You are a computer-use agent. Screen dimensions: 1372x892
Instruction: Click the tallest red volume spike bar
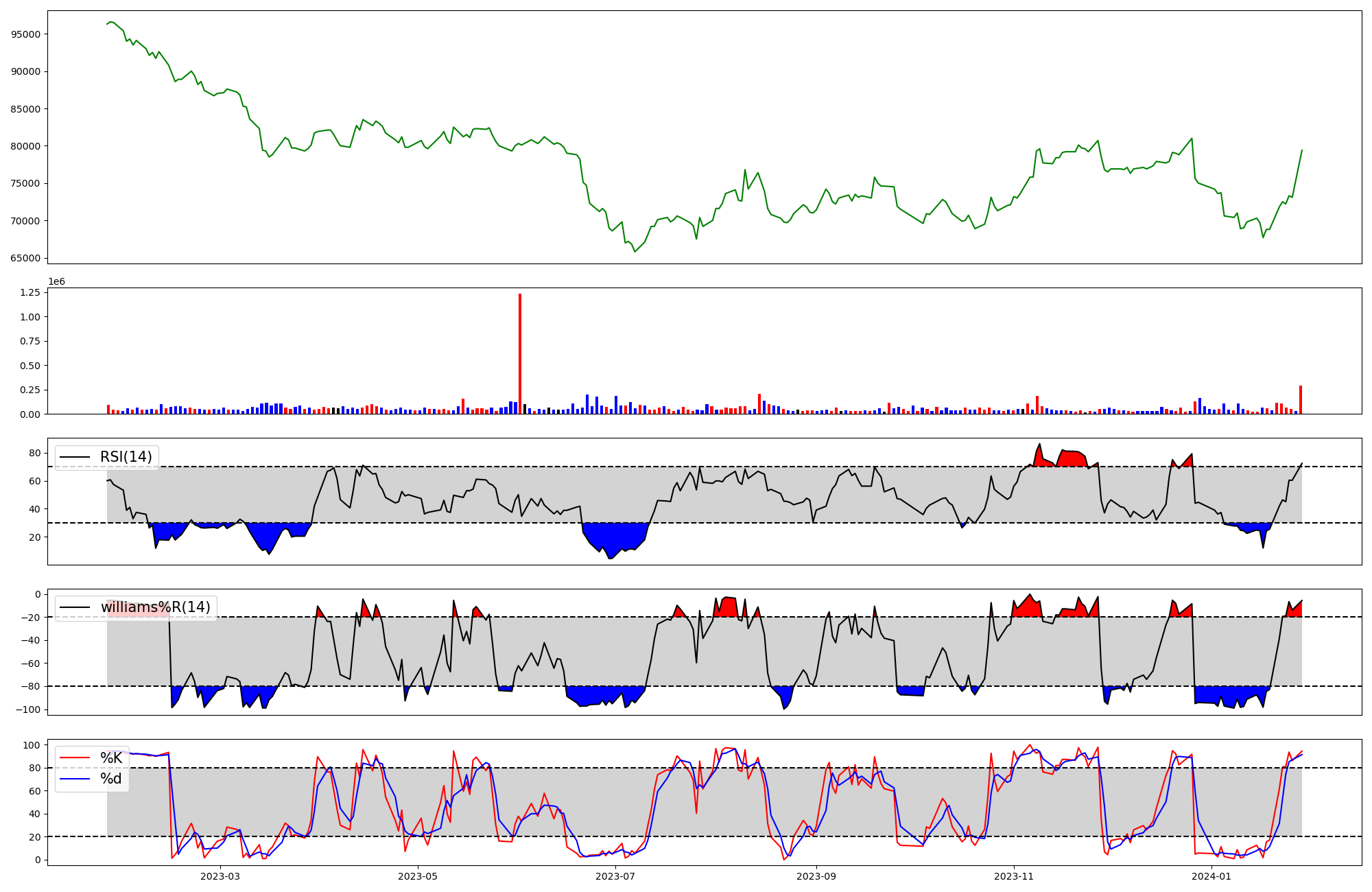pyautogui.click(x=520, y=353)
